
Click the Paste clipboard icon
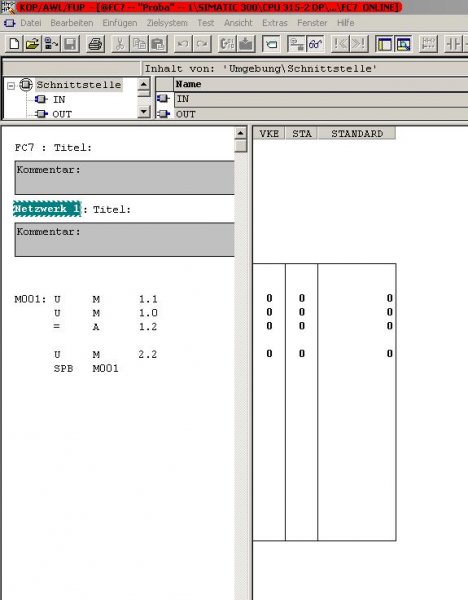pyautogui.click(x=158, y=44)
